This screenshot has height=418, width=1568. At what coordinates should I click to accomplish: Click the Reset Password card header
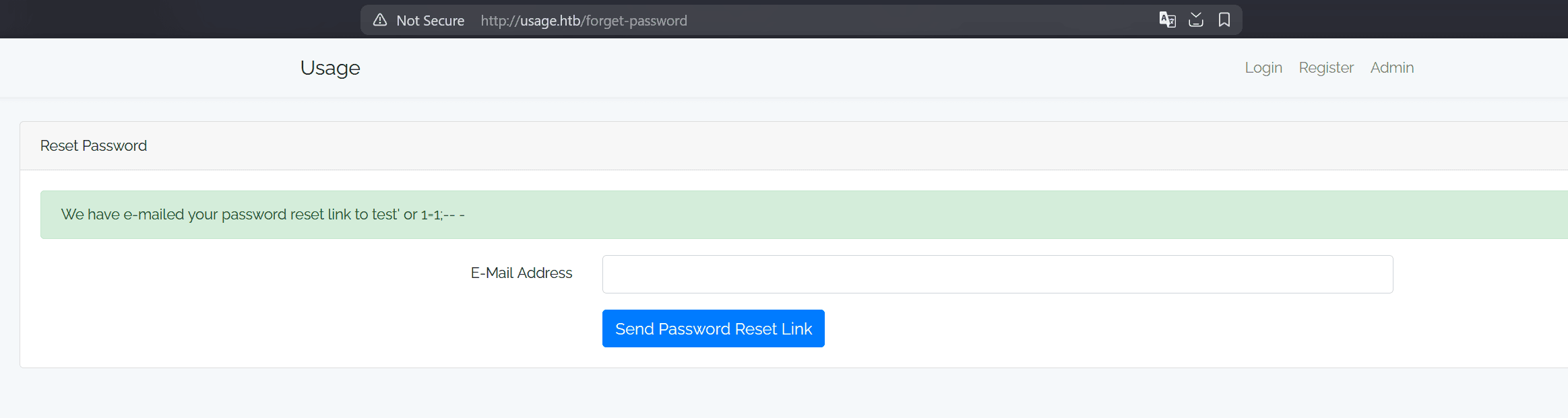coord(94,145)
